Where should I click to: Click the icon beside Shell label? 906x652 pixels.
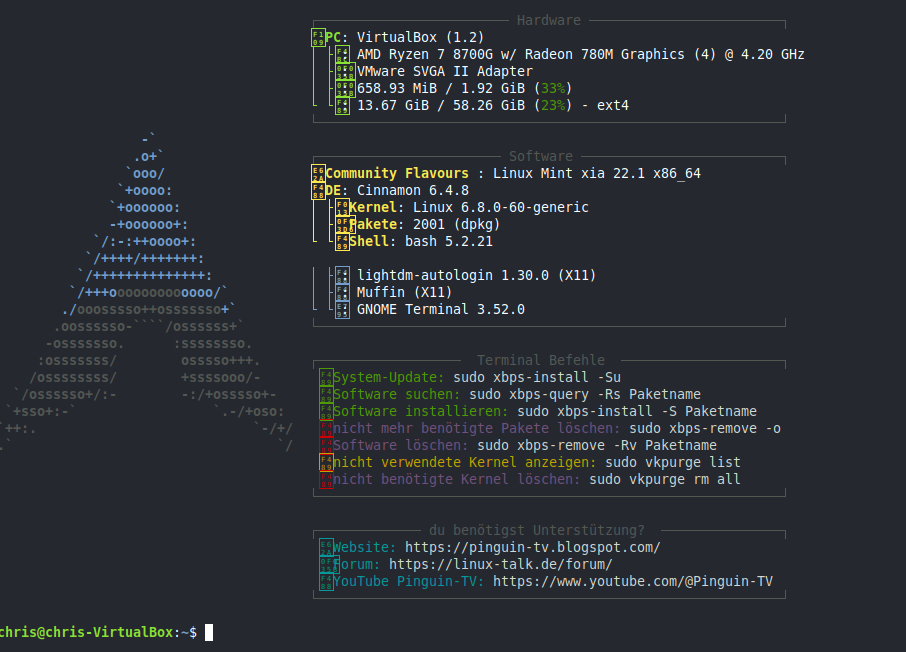(342, 241)
